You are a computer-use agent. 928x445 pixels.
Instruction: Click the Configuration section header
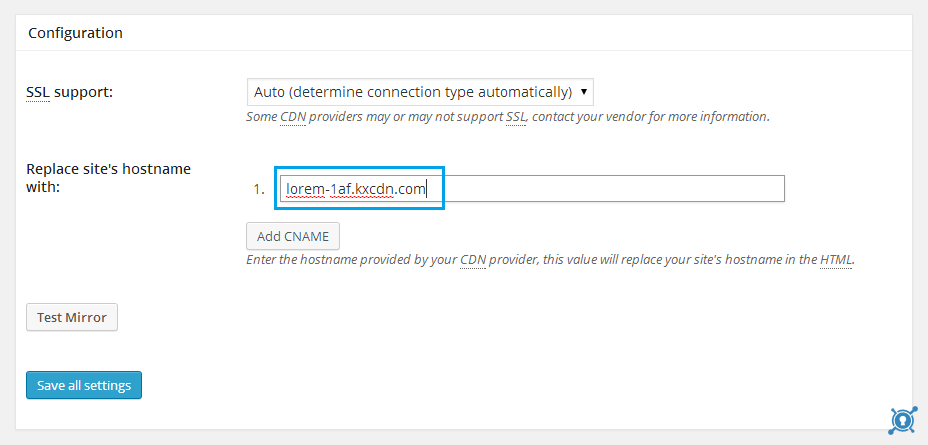click(76, 33)
